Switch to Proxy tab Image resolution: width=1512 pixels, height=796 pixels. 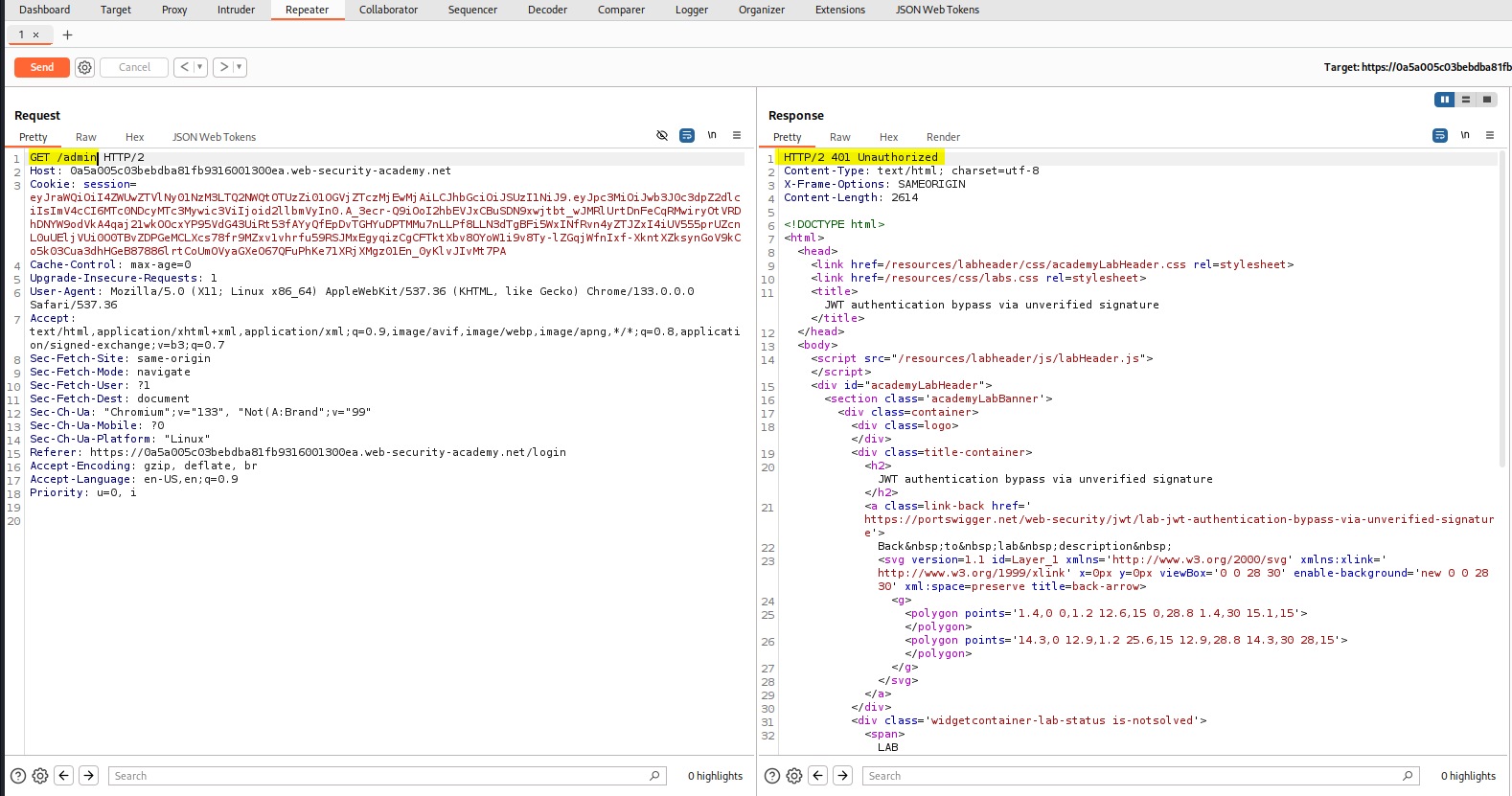[x=174, y=10]
